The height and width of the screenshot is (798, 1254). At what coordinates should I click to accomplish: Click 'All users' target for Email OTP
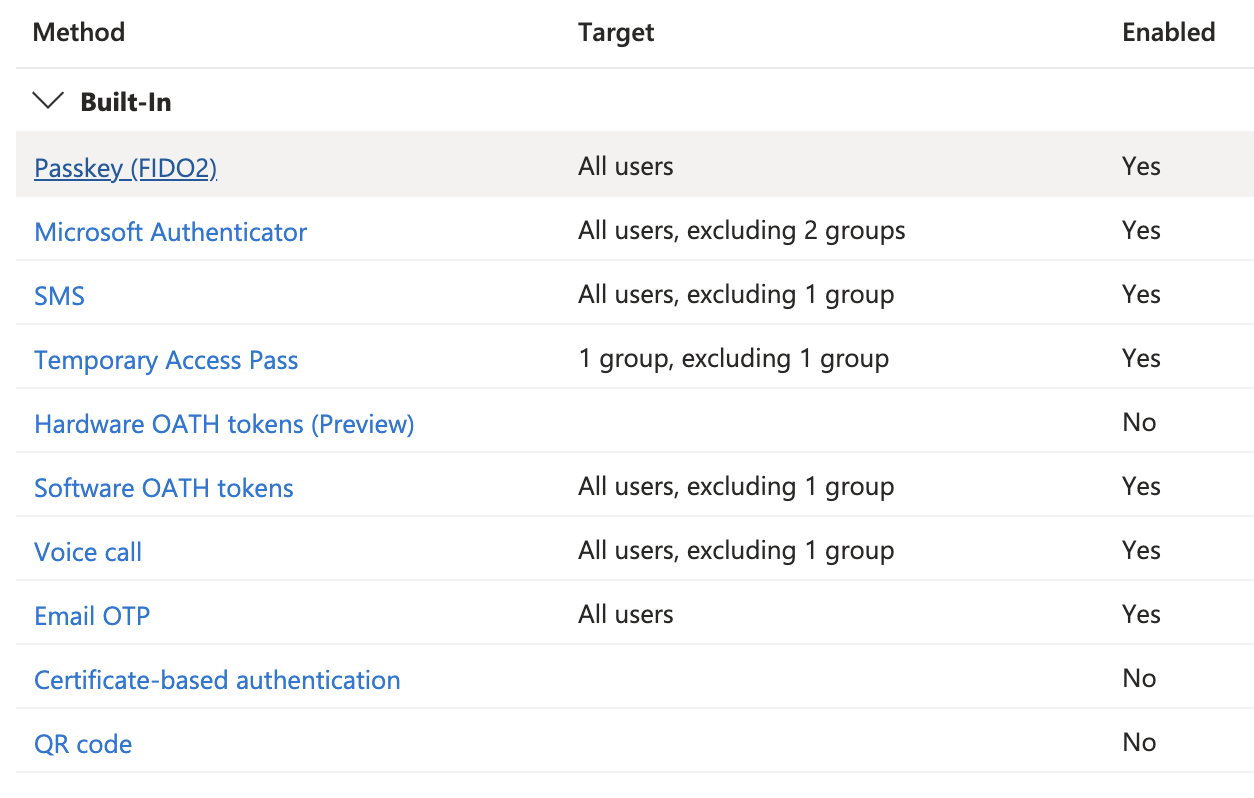pos(626,613)
